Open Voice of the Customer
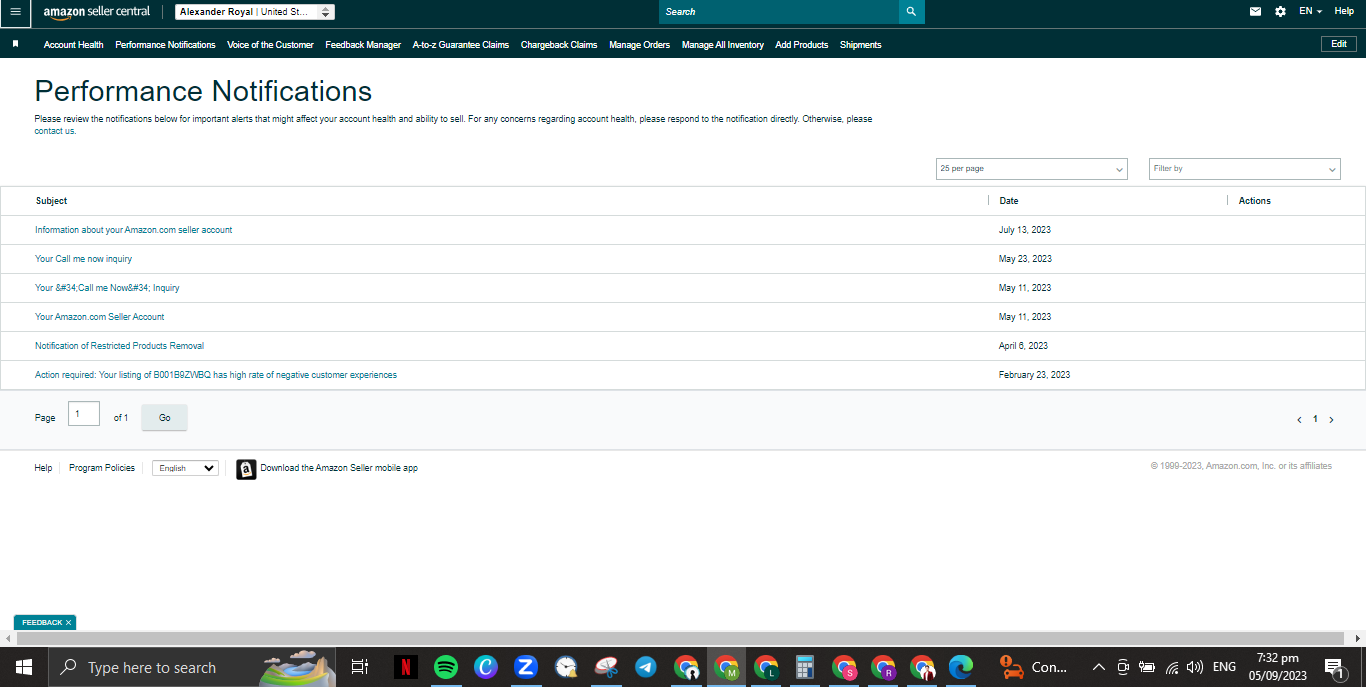 pos(270,45)
